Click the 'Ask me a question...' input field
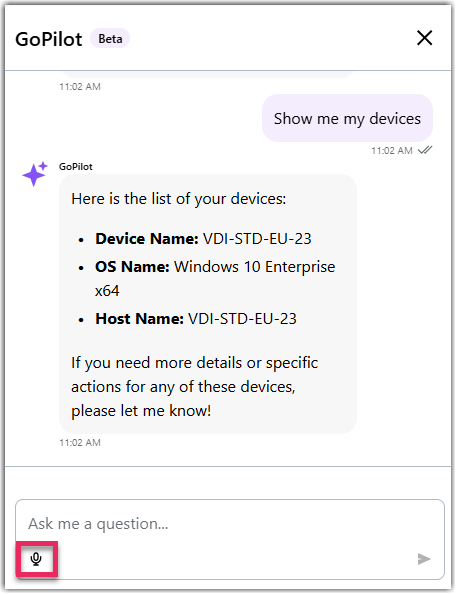 [x=230, y=524]
